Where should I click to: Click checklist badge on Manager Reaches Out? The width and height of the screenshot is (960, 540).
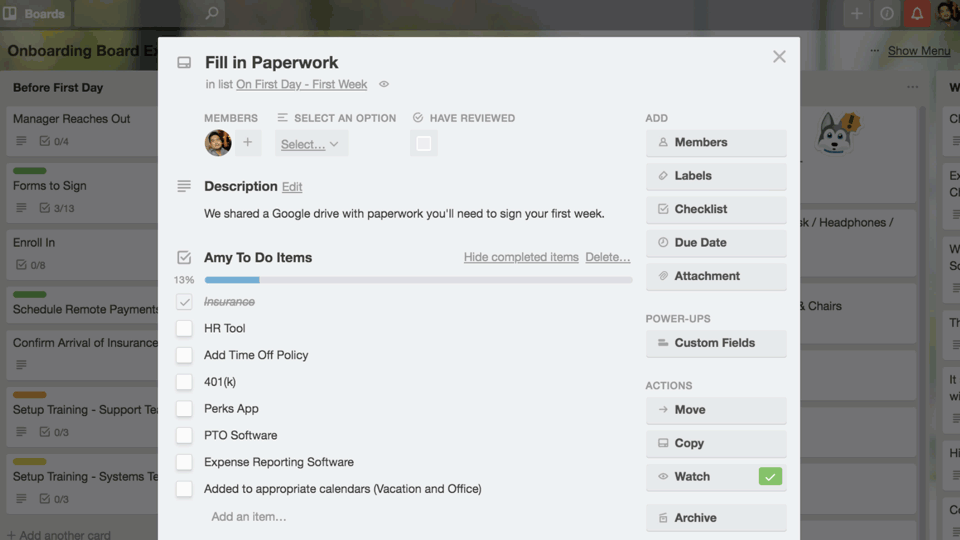click(x=54, y=141)
